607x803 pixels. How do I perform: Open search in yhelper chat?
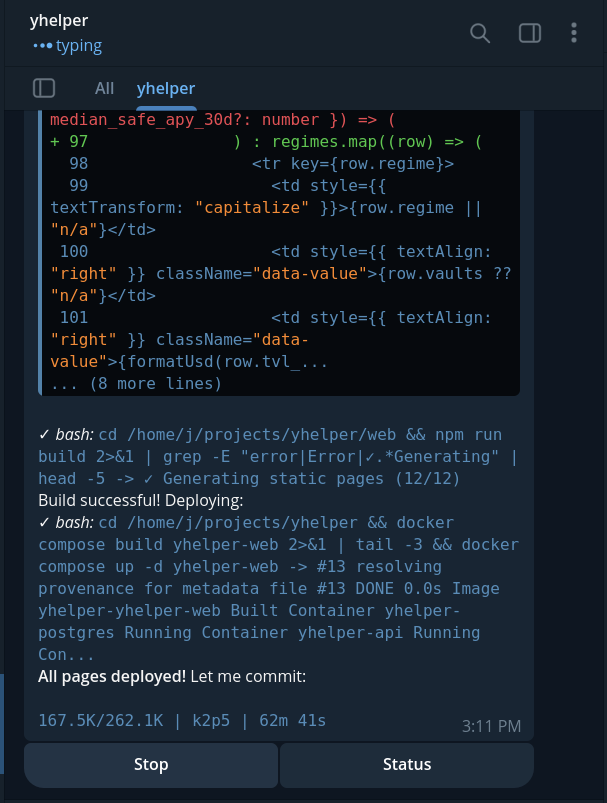[x=480, y=33]
